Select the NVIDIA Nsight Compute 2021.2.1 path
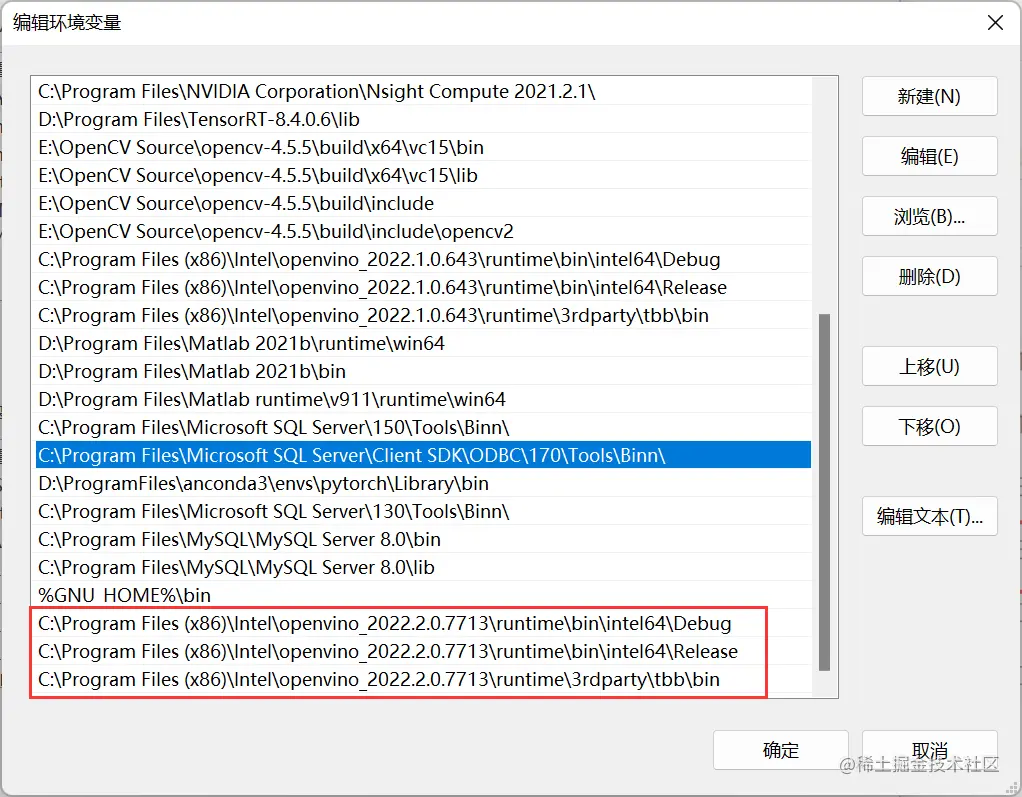The image size is (1022, 797). click(424, 91)
